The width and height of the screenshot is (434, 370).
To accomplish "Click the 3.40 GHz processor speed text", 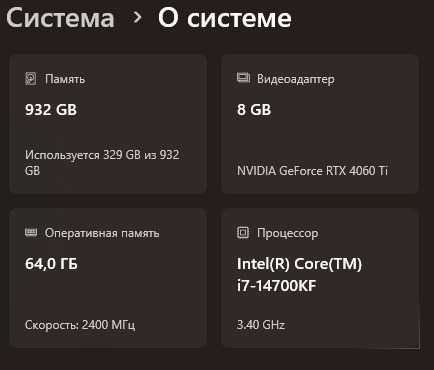I will click(261, 325).
